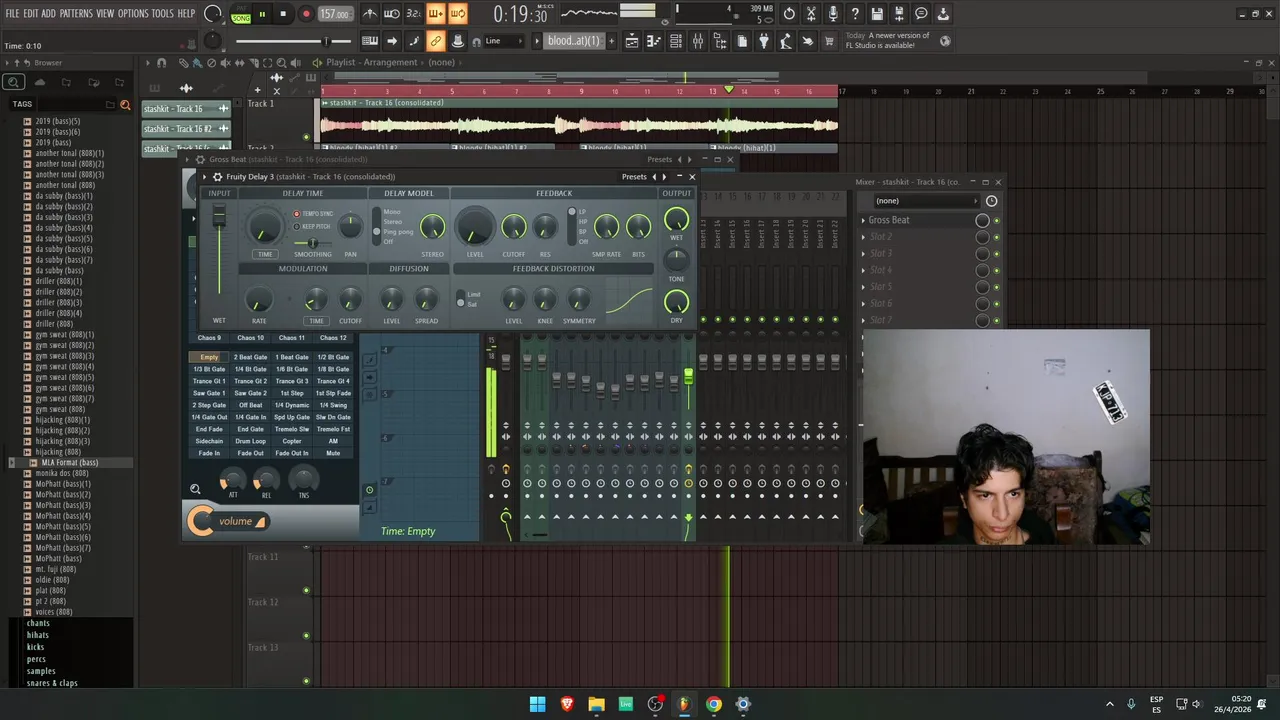The image size is (1280, 720).
Task: Open the OPTIONS menu
Action: click(x=133, y=13)
